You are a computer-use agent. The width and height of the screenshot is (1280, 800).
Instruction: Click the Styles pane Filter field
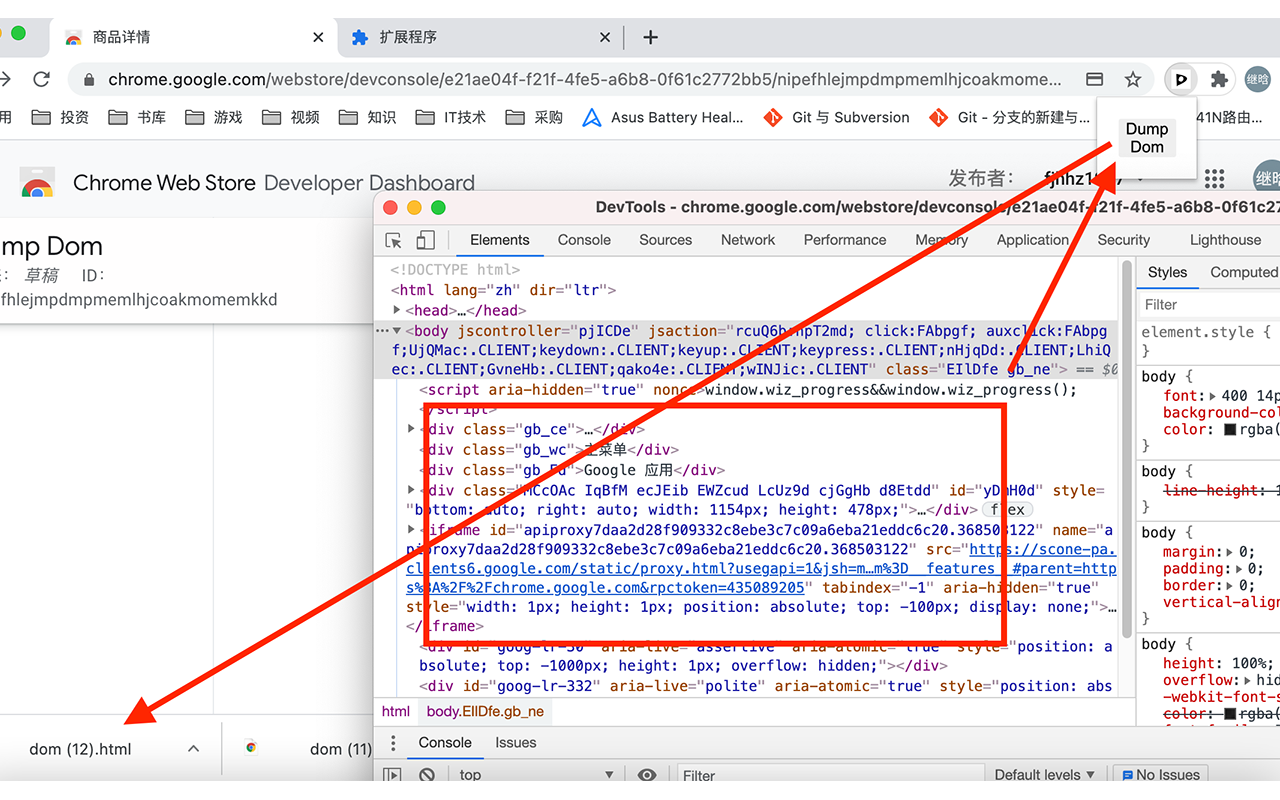(x=1210, y=304)
